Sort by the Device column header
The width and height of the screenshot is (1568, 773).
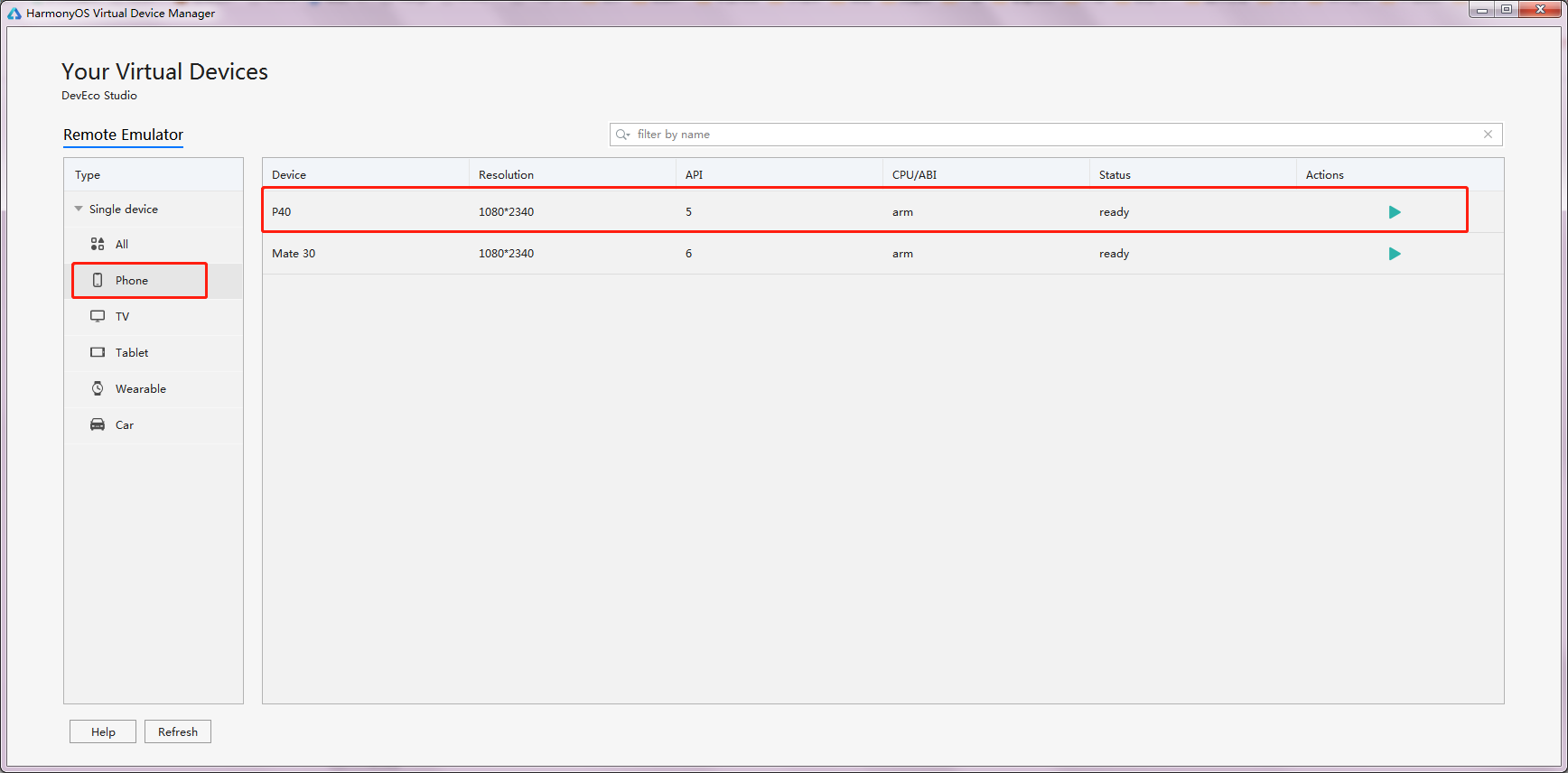tap(366, 174)
